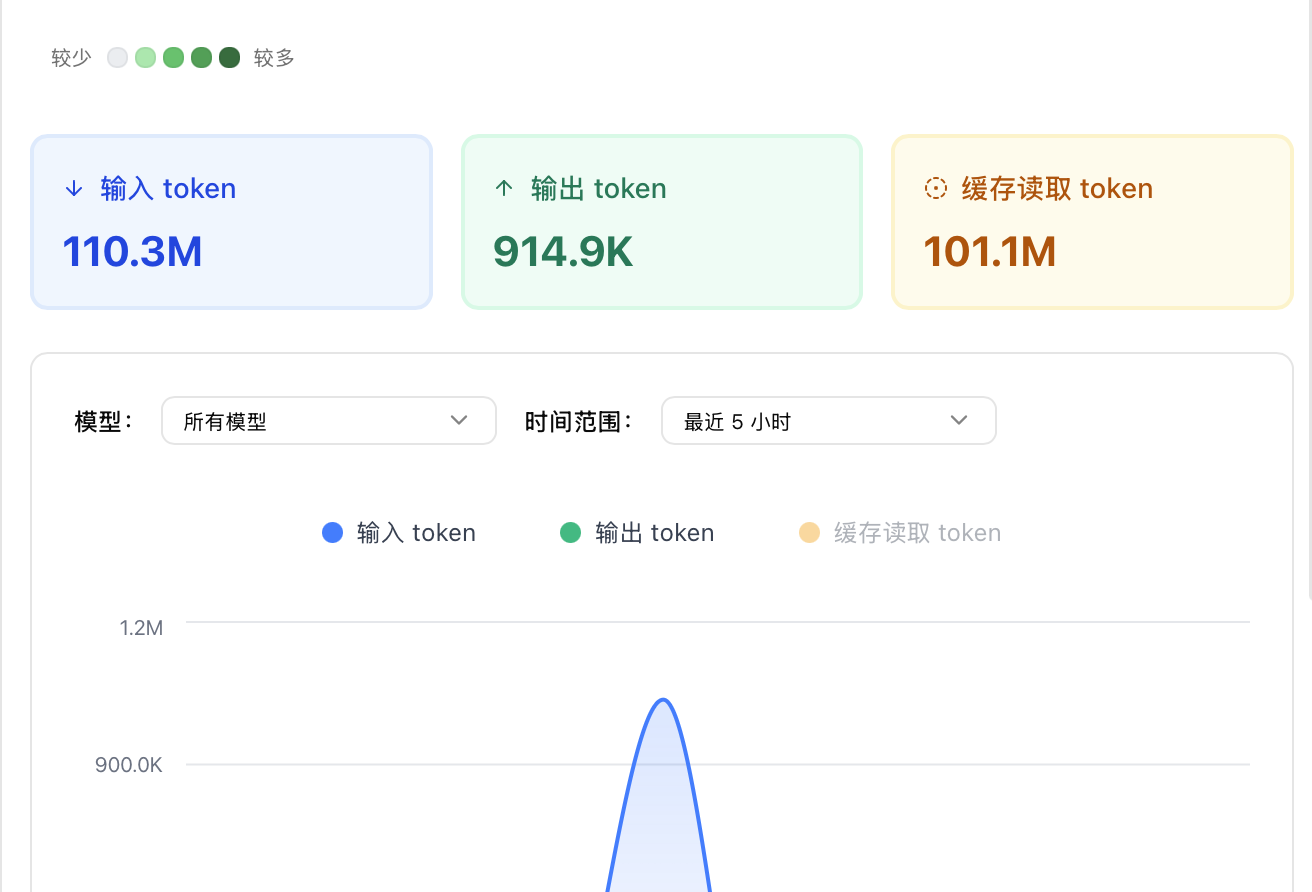
Task: Click the yellow dot beside 缓存读取 token legend
Action: (810, 532)
